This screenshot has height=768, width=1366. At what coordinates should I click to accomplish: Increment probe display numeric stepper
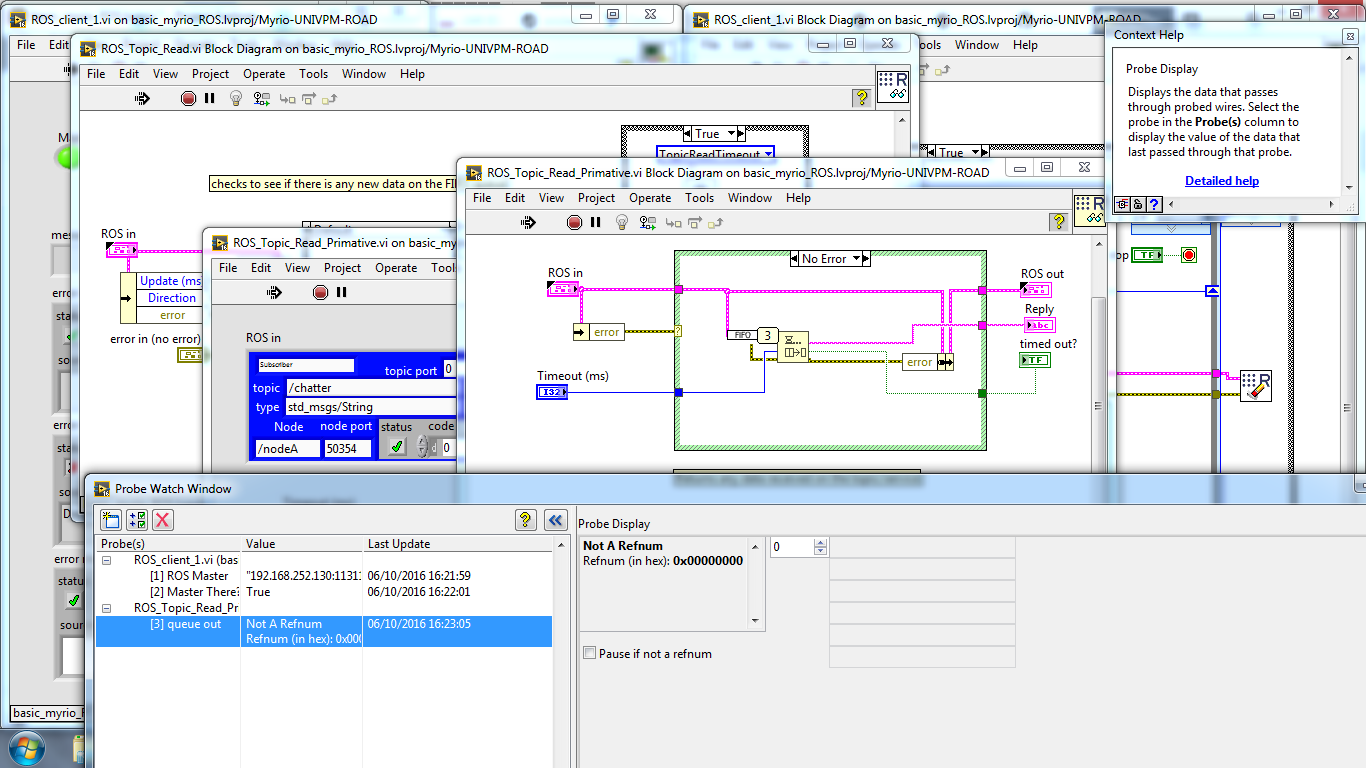[821, 543]
